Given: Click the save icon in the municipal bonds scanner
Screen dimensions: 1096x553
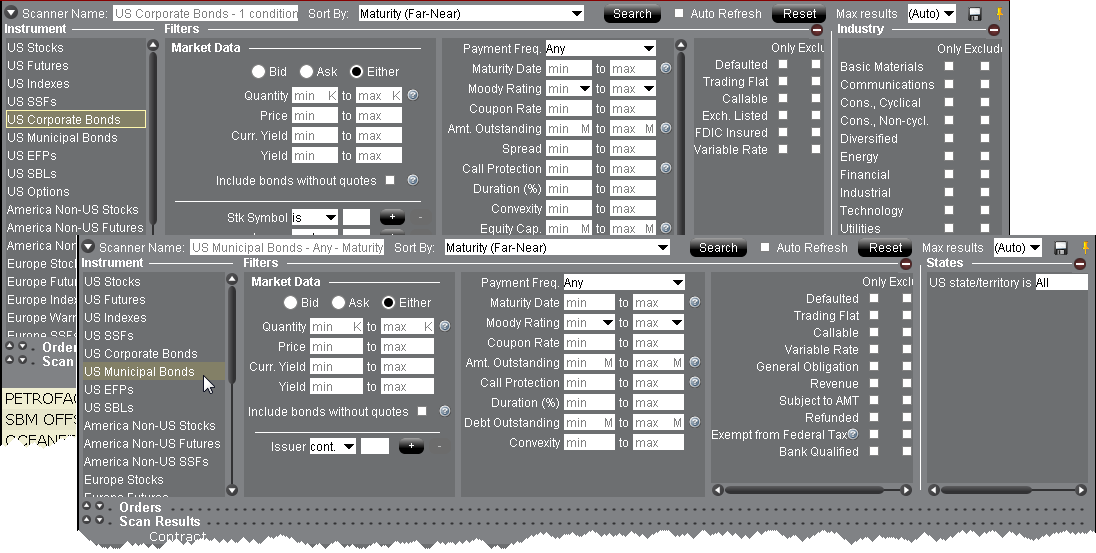Looking at the screenshot, I should pyautogui.click(x=1060, y=248).
